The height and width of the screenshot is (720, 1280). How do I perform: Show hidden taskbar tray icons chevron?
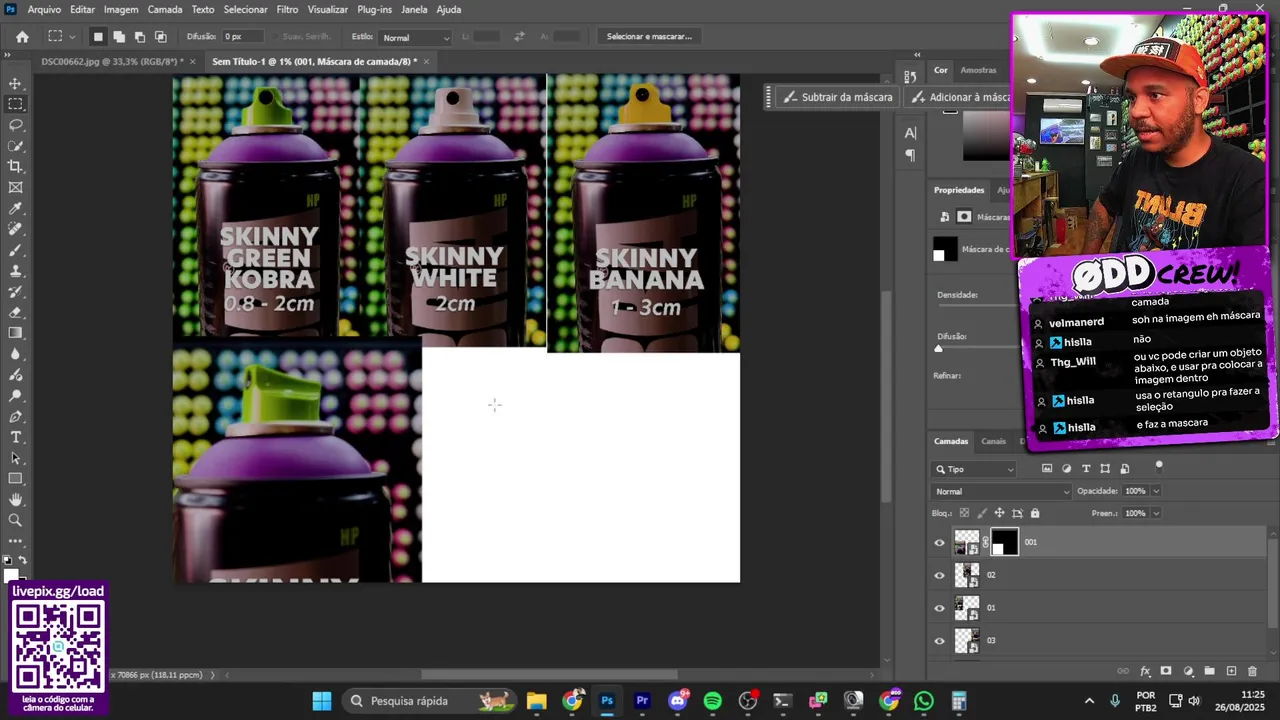1090,701
